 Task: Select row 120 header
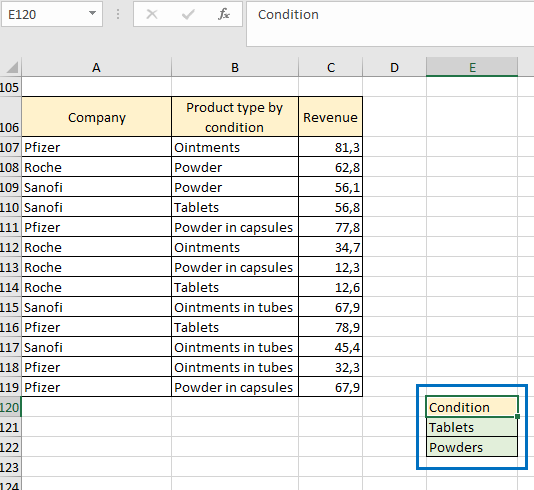(x=10, y=407)
